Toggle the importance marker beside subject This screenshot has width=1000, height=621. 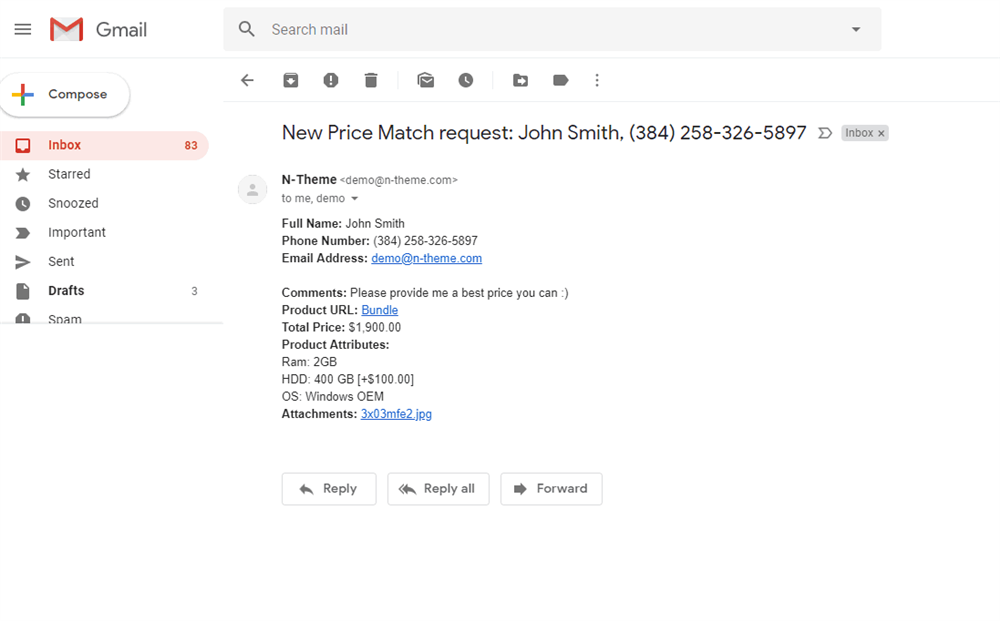[x=825, y=133]
